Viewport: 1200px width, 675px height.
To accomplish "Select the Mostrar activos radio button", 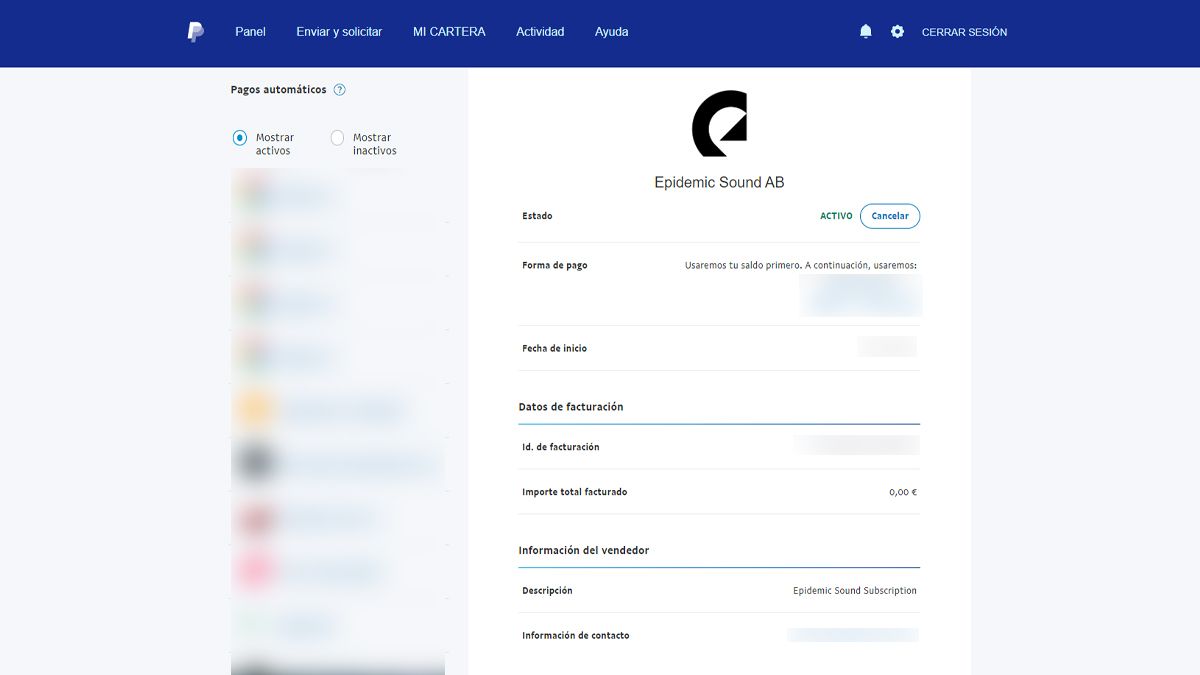I will tap(239, 137).
